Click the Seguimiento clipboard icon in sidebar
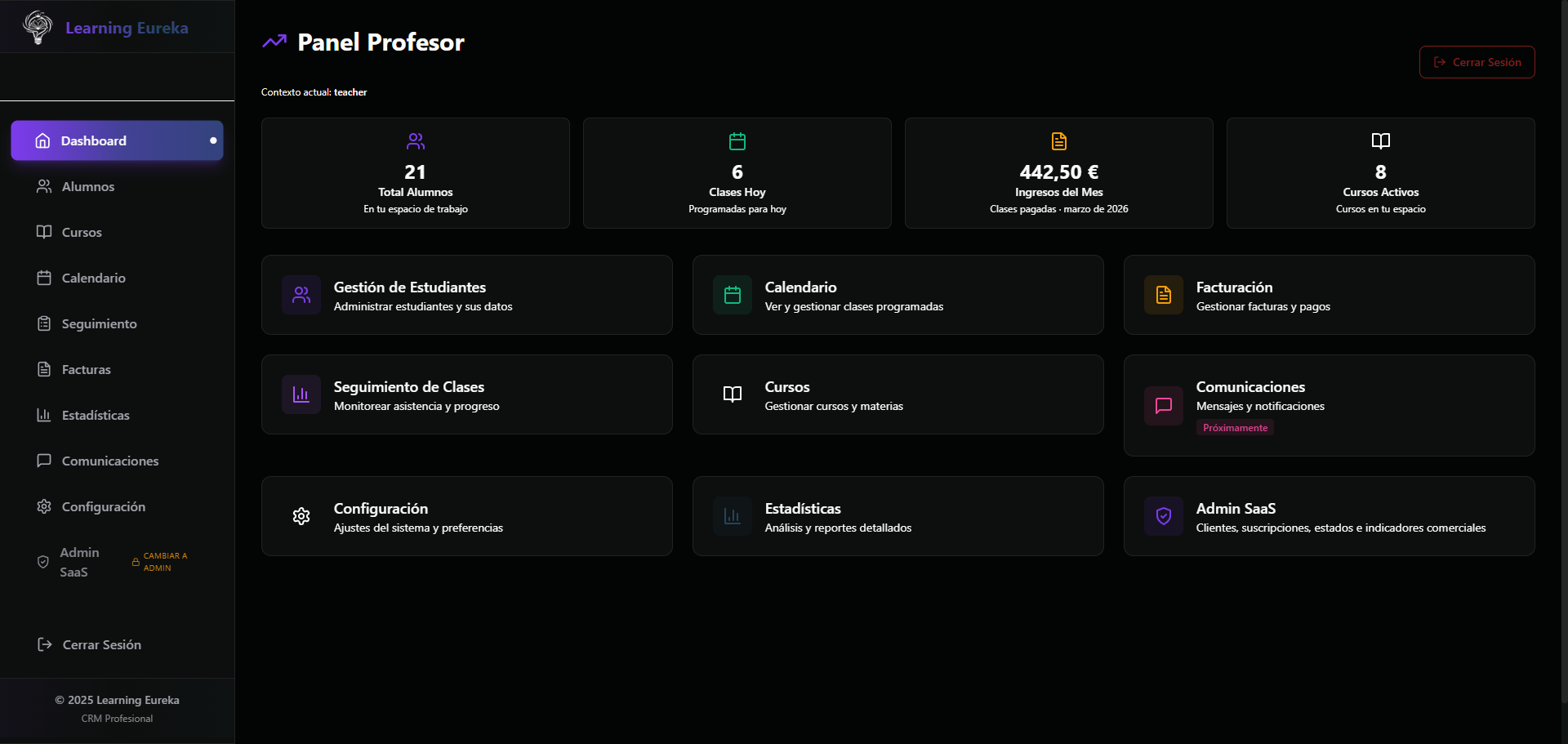This screenshot has width=1568, height=744. click(x=44, y=323)
